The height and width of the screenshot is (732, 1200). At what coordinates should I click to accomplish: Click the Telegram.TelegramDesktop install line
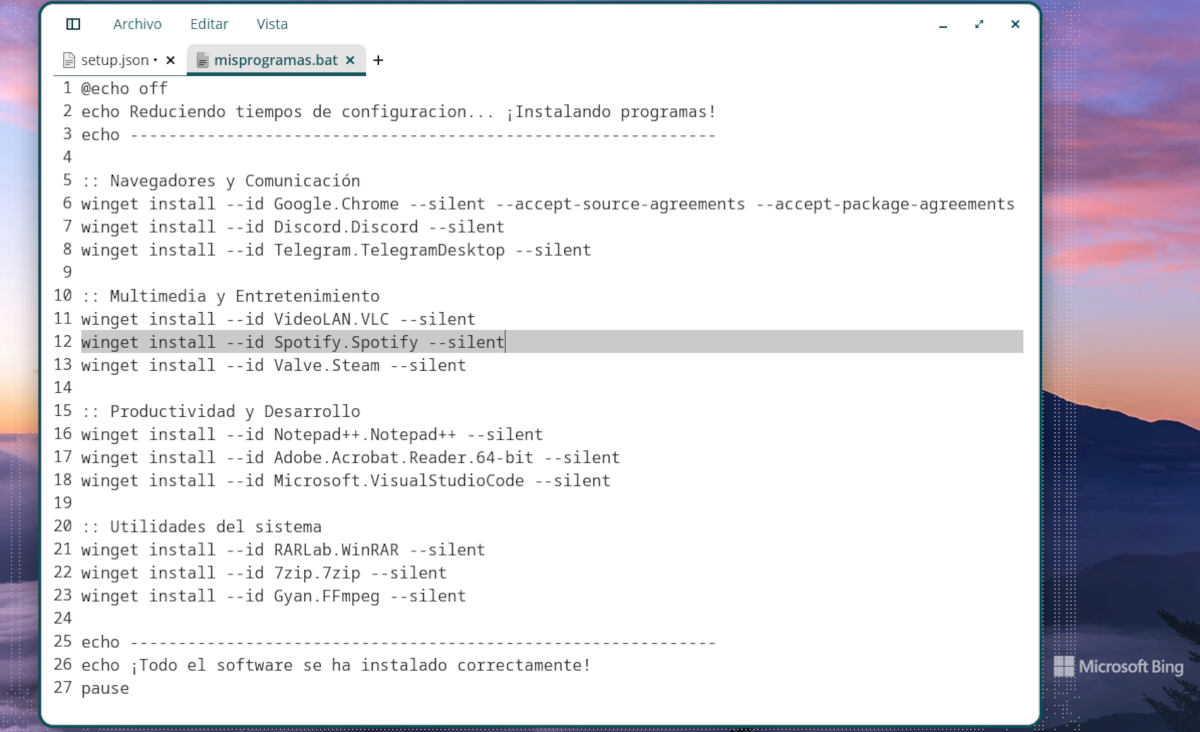point(336,249)
